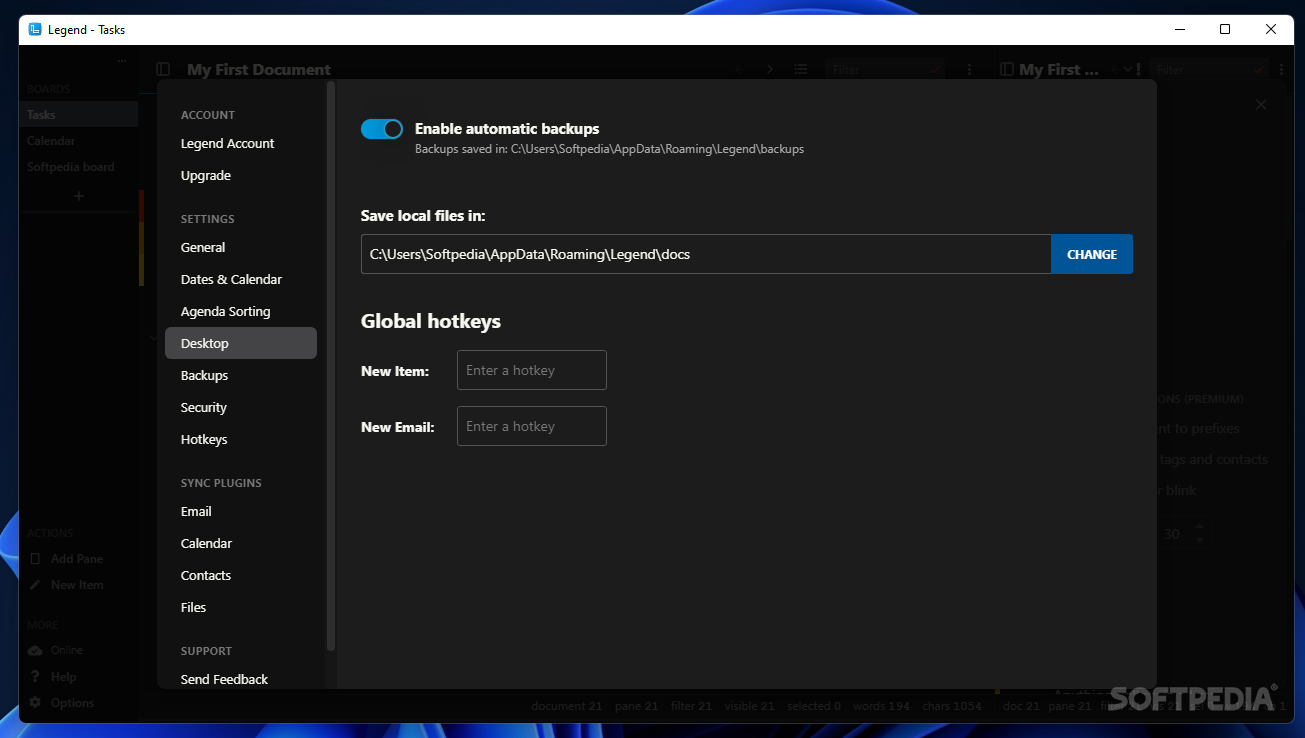Click the settings sidebar scrollbar

(x=331, y=367)
